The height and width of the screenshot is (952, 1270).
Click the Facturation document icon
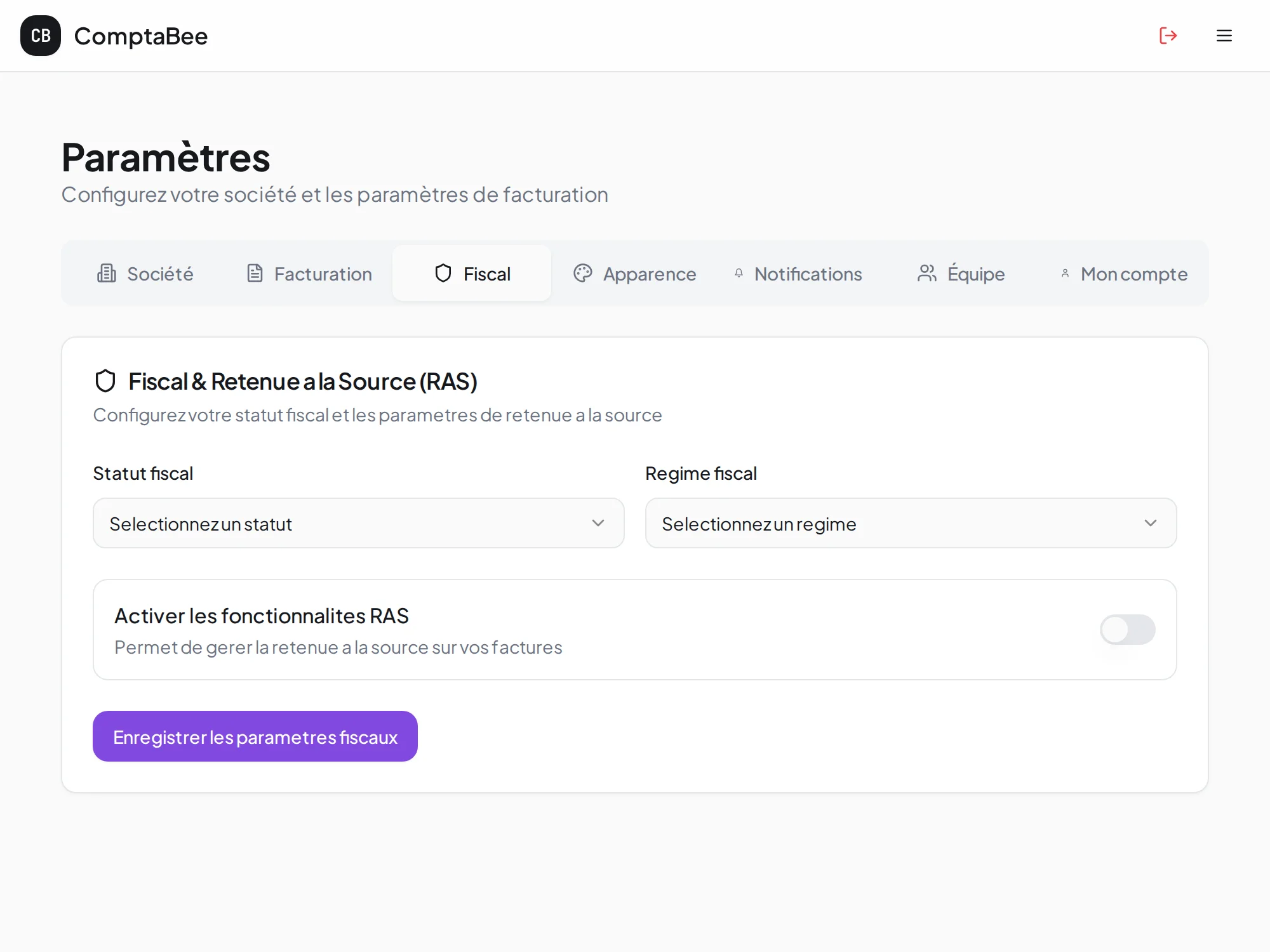click(x=255, y=274)
